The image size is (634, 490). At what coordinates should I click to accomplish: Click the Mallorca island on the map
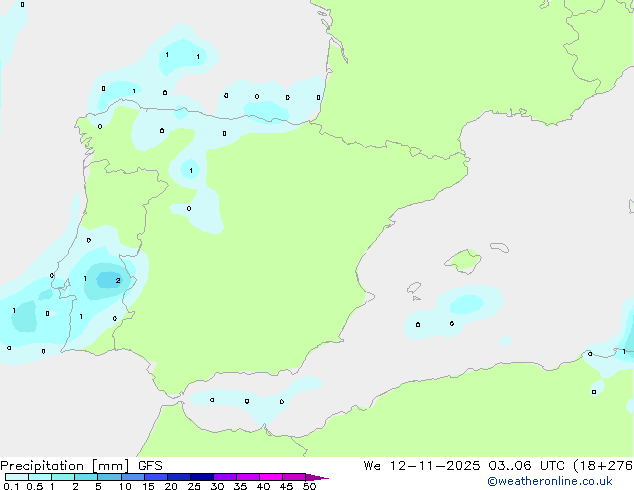[464, 261]
